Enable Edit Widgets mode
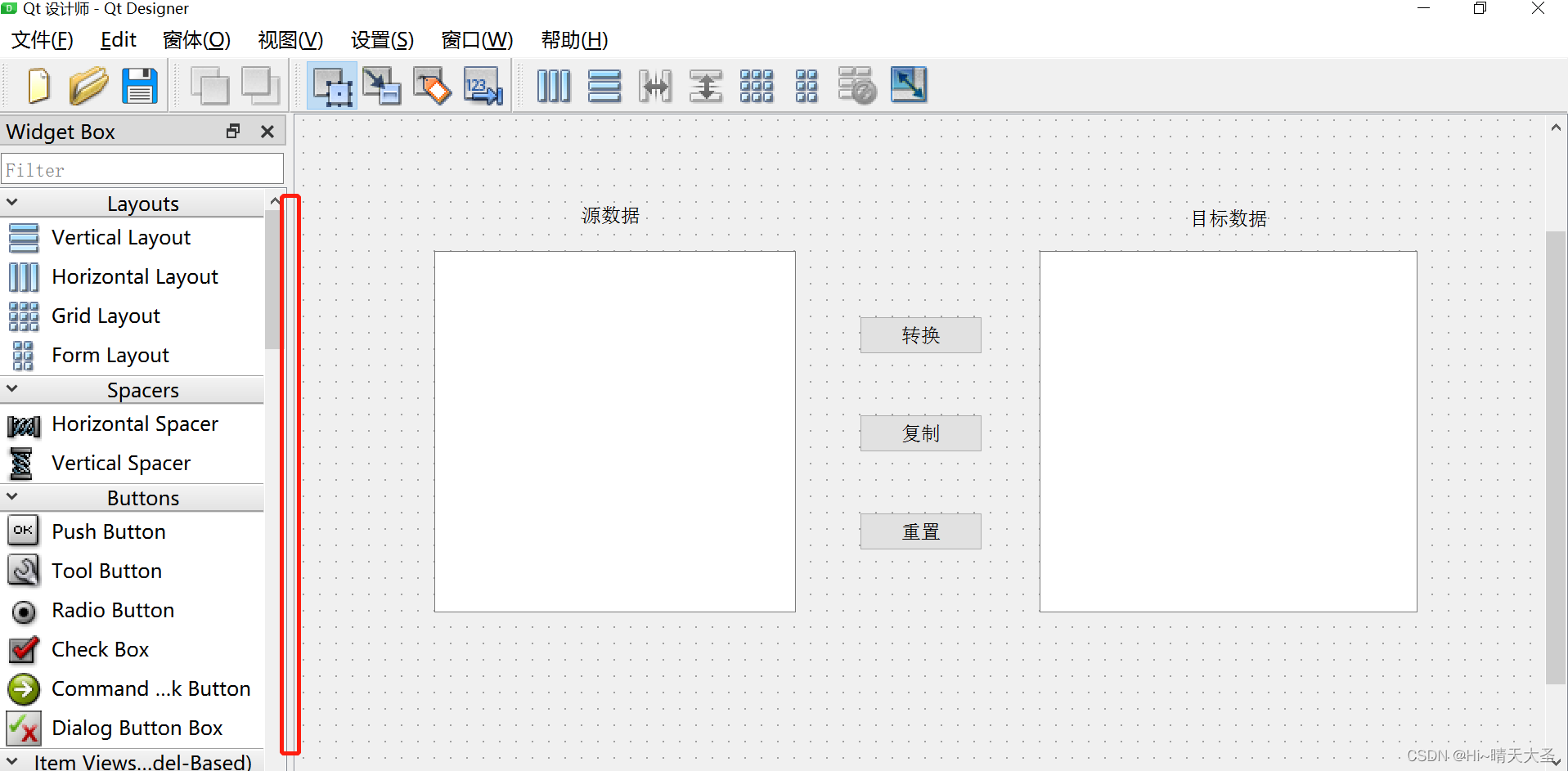 (x=331, y=85)
